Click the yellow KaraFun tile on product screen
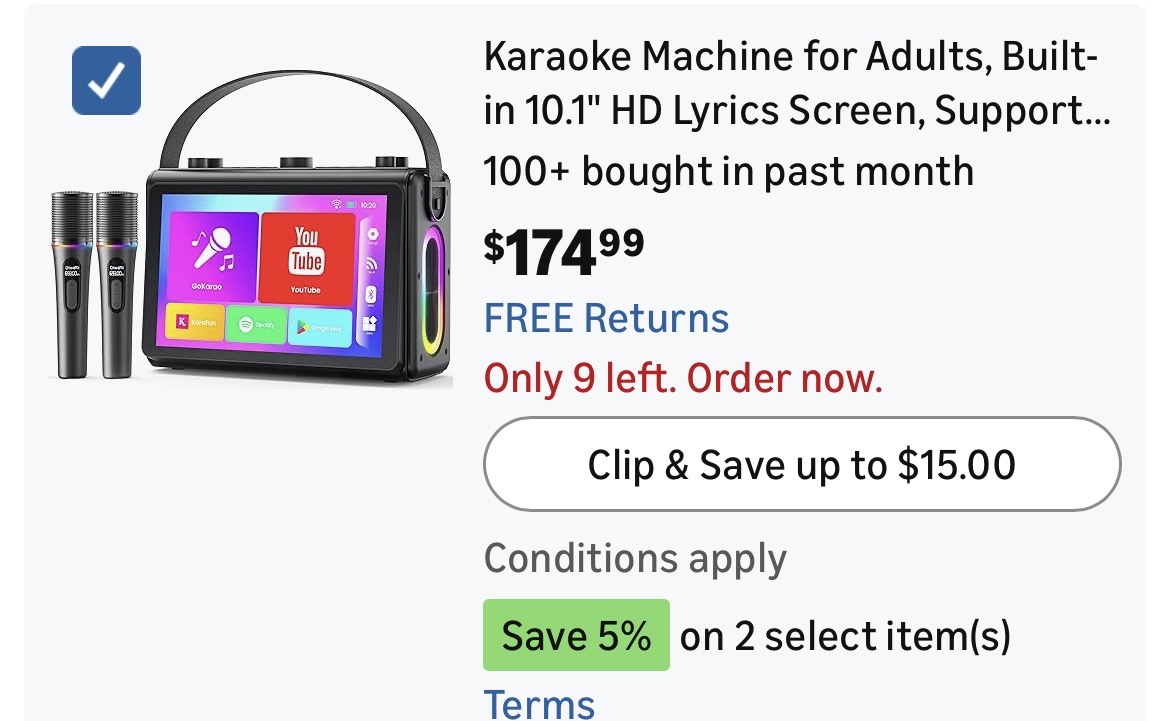Screen dimensions: 1170x721 tap(195, 322)
